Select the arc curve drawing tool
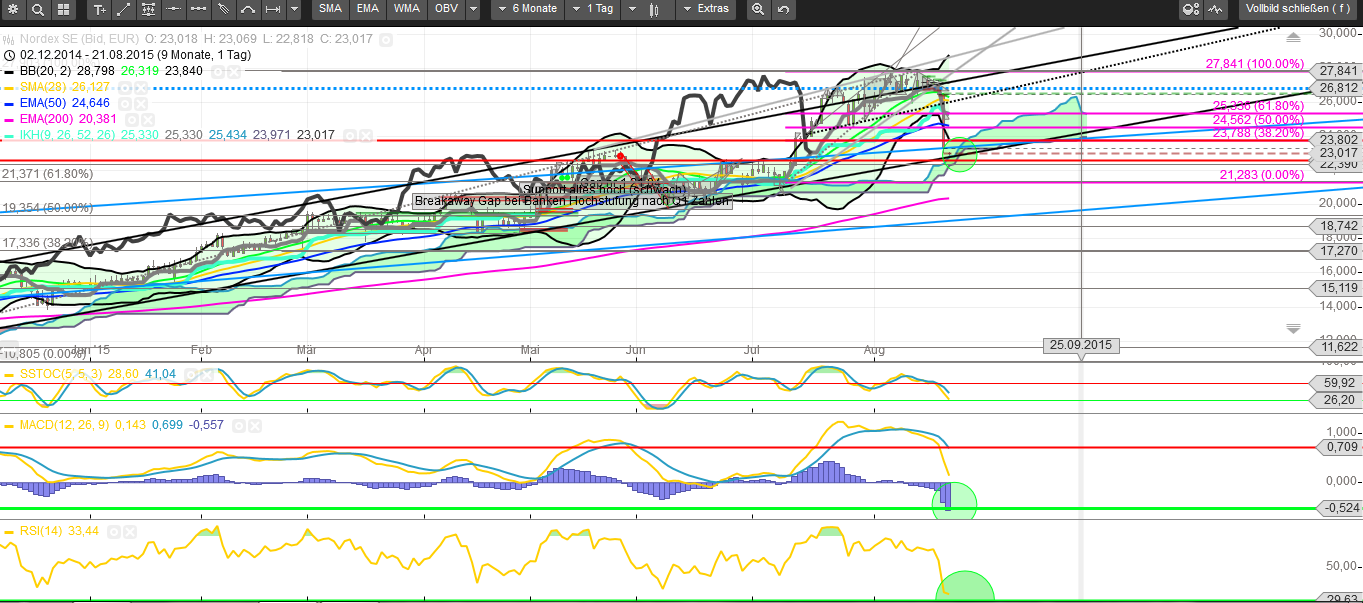This screenshot has height=603, width=1363. [247, 10]
